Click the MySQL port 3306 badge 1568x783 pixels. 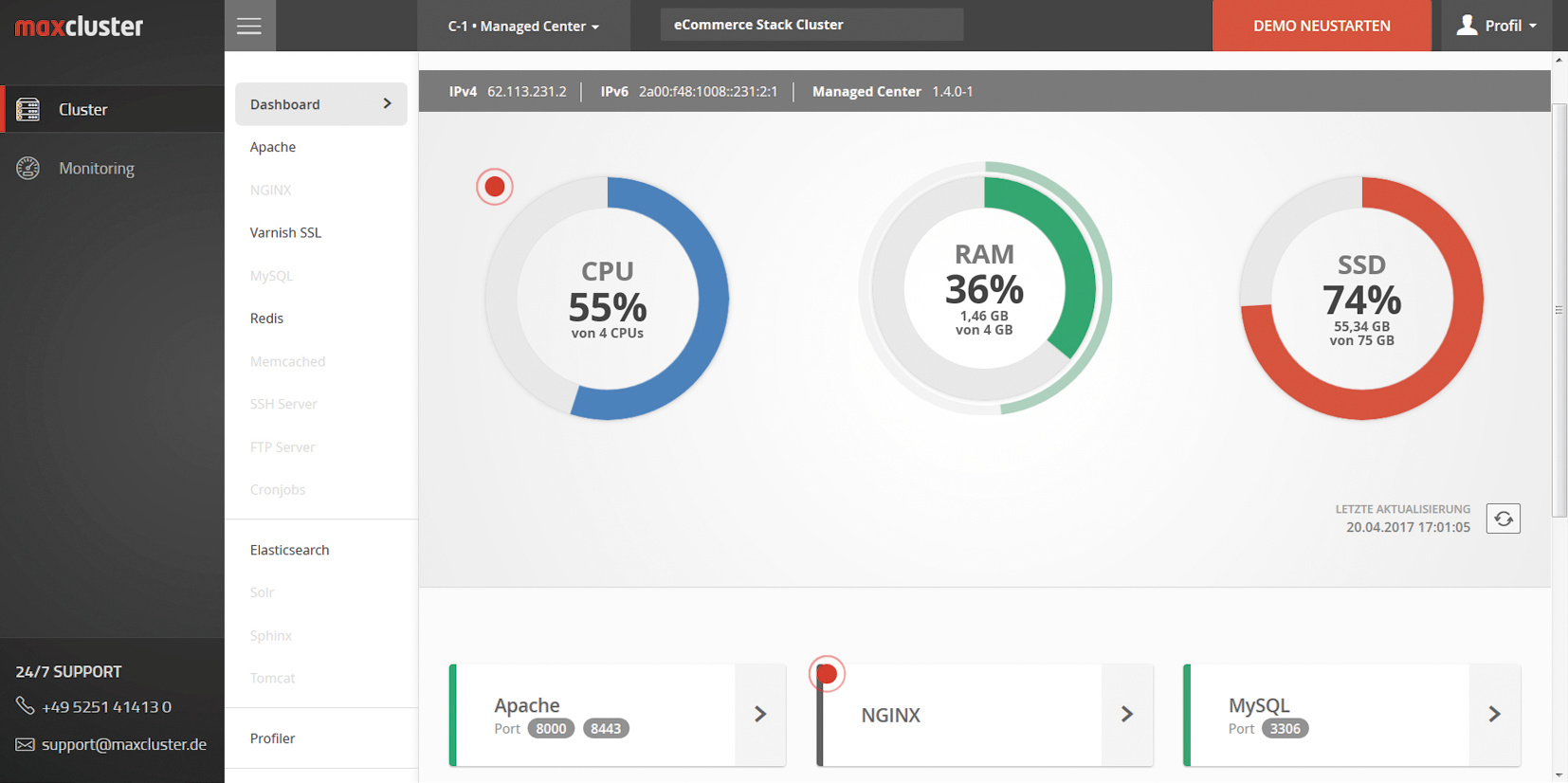tap(1285, 729)
